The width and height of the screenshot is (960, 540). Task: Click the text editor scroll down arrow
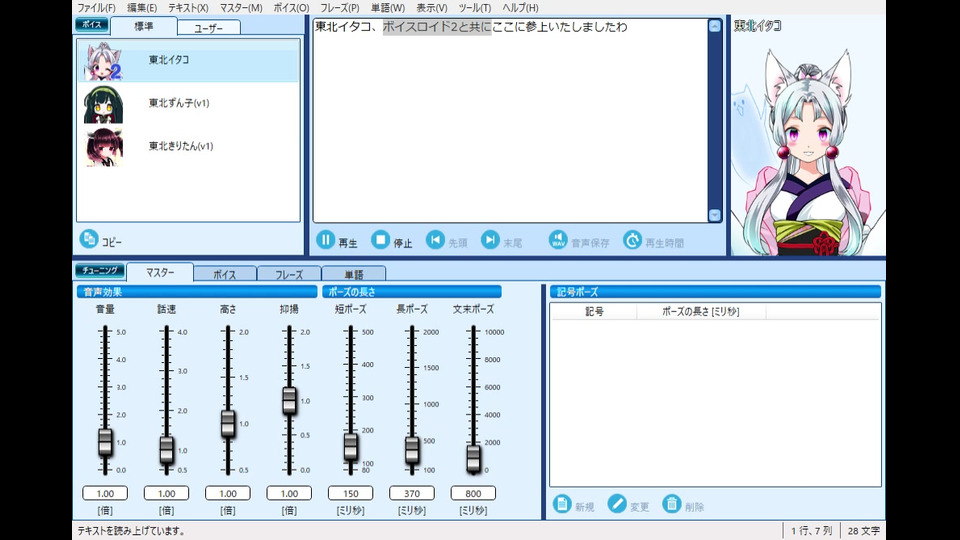(714, 215)
